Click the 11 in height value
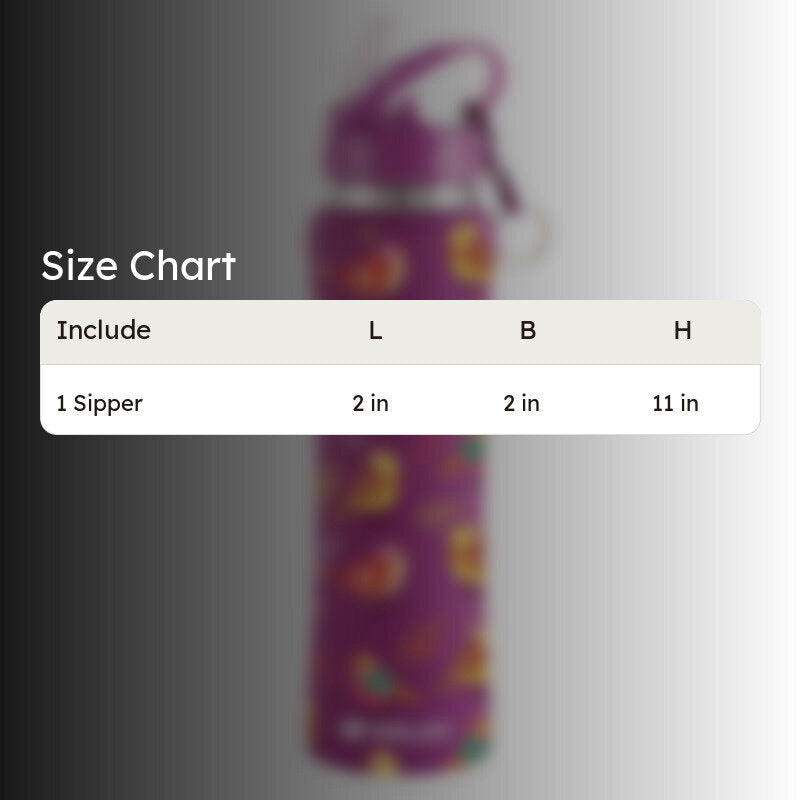This screenshot has height=800, width=800. (676, 404)
